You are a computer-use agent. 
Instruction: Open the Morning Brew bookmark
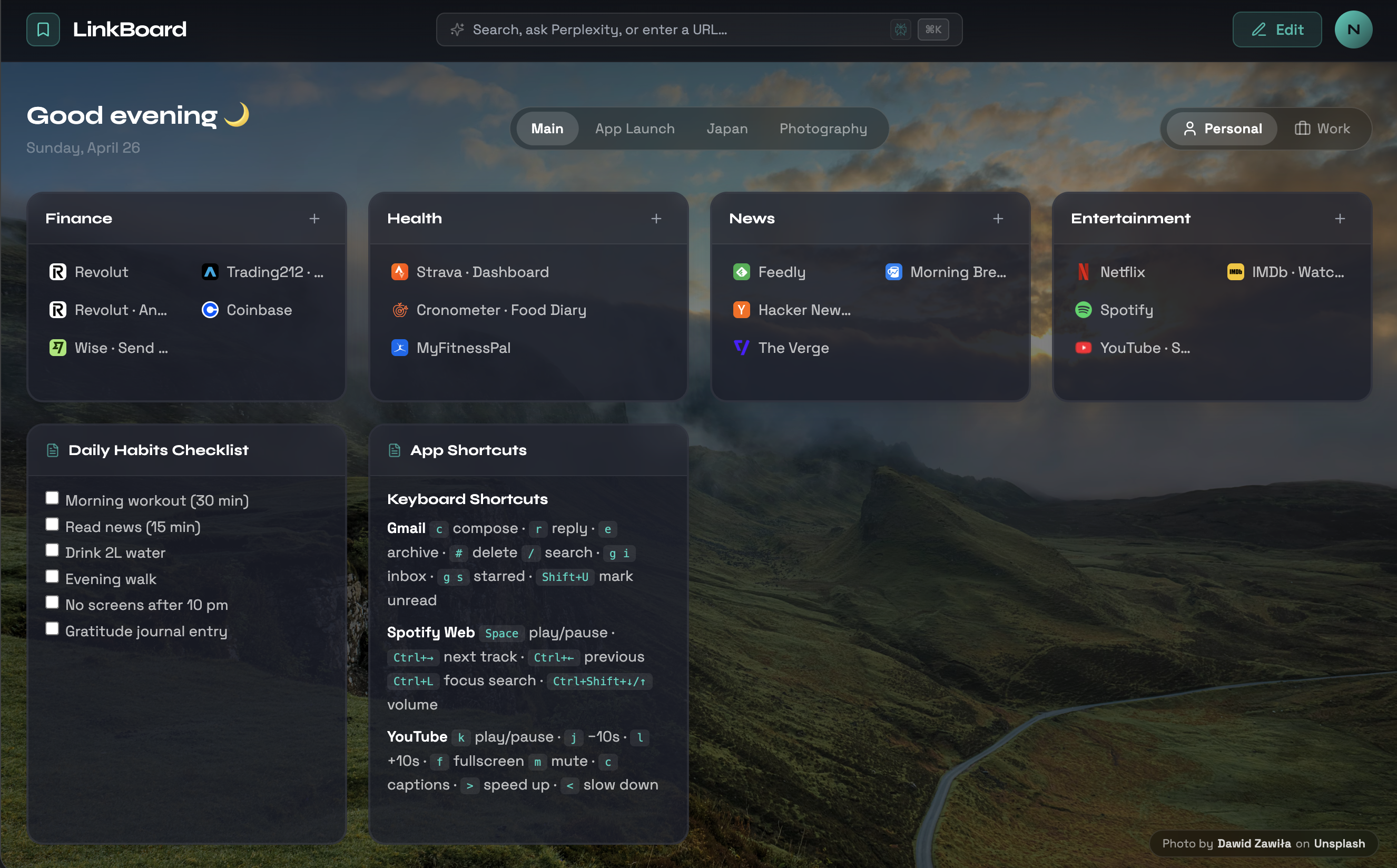(947, 272)
